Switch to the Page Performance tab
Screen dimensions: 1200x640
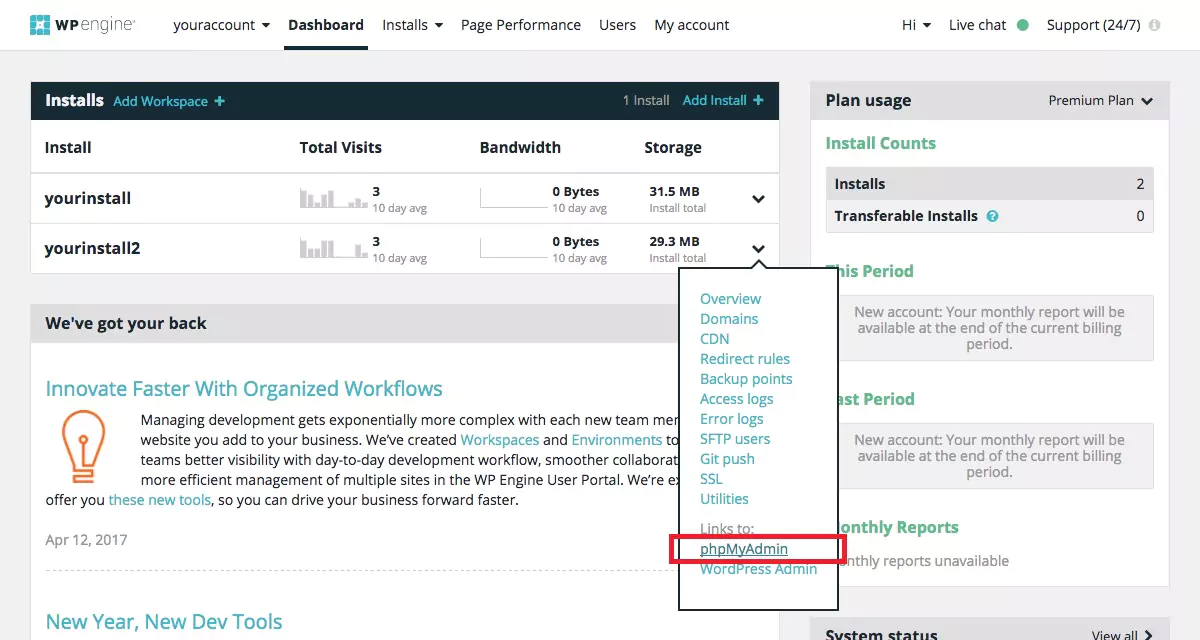click(520, 24)
